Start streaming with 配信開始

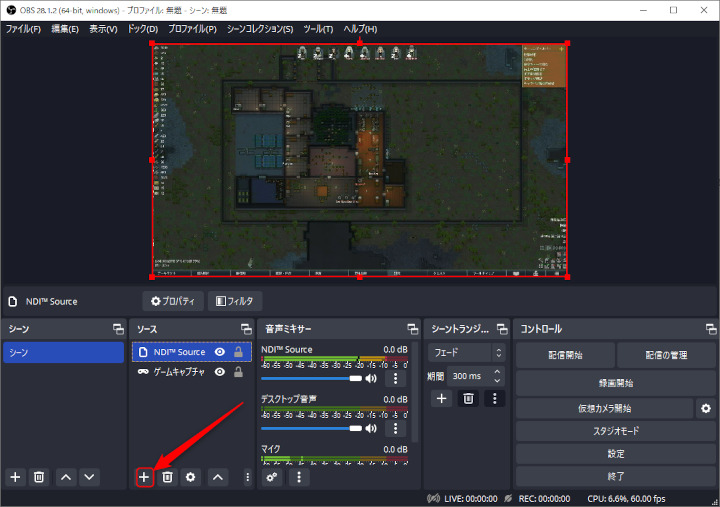(x=565, y=355)
